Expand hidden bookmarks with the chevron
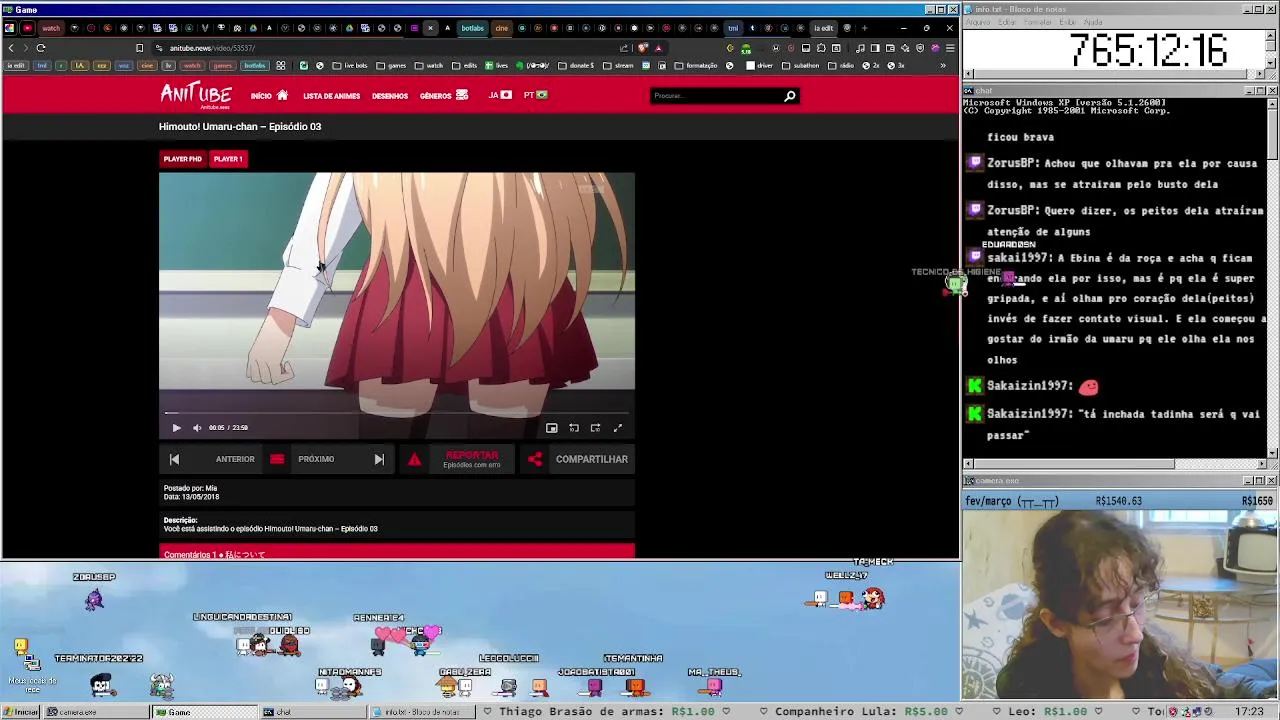The width and height of the screenshot is (1280, 720). click(942, 66)
